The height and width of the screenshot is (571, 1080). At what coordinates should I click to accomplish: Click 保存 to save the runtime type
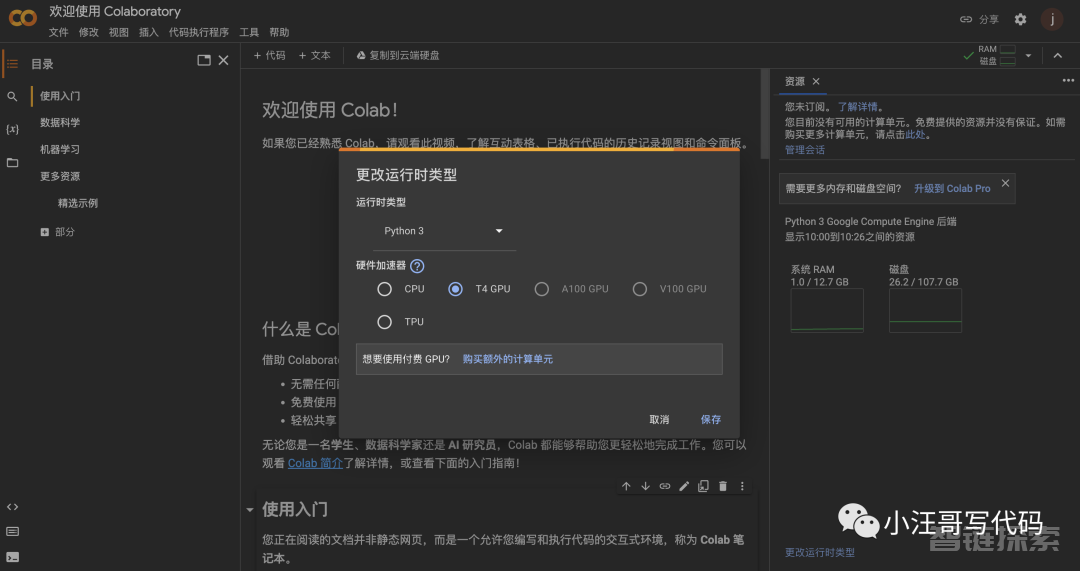(x=711, y=419)
